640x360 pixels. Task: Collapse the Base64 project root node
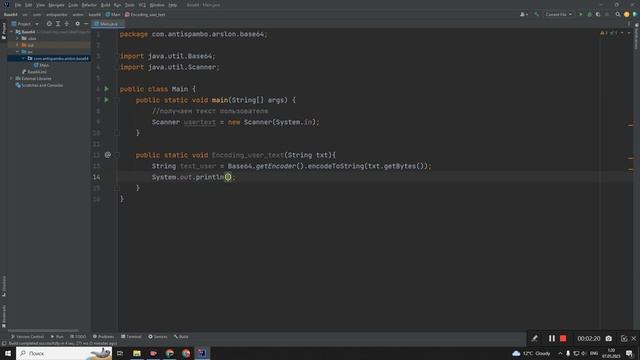11,31
